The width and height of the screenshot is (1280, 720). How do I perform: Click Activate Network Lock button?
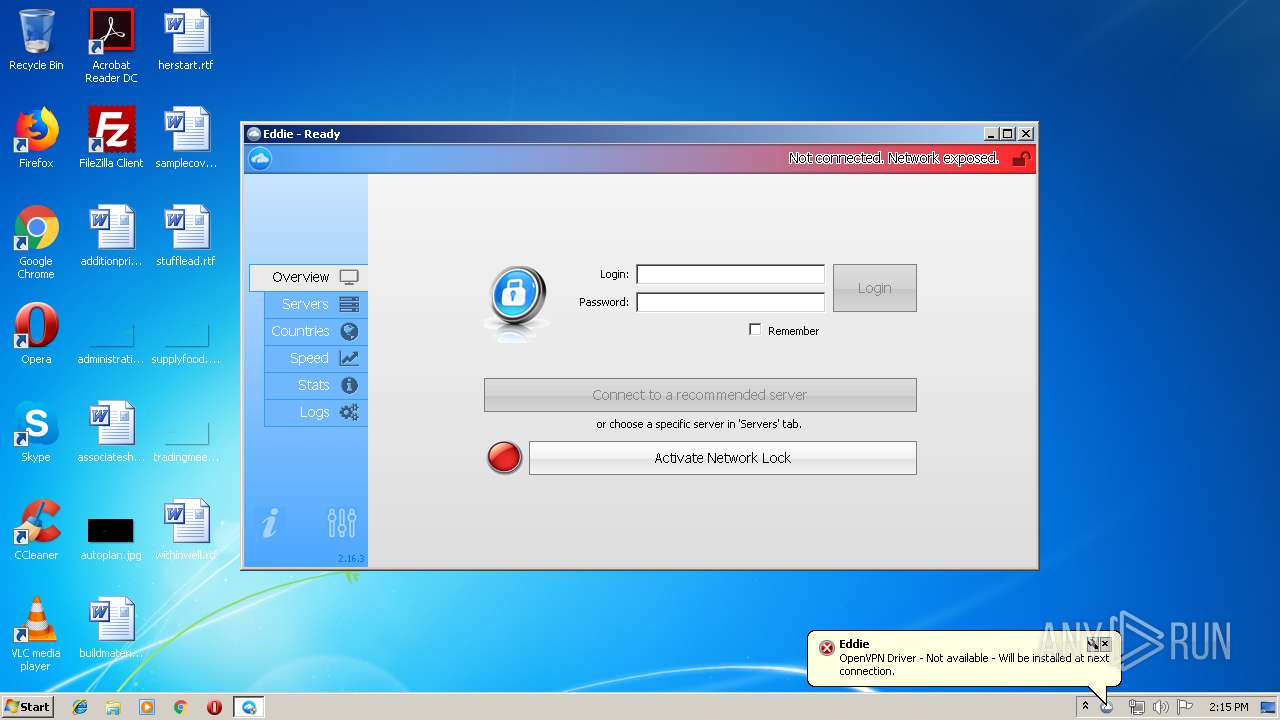click(x=722, y=458)
